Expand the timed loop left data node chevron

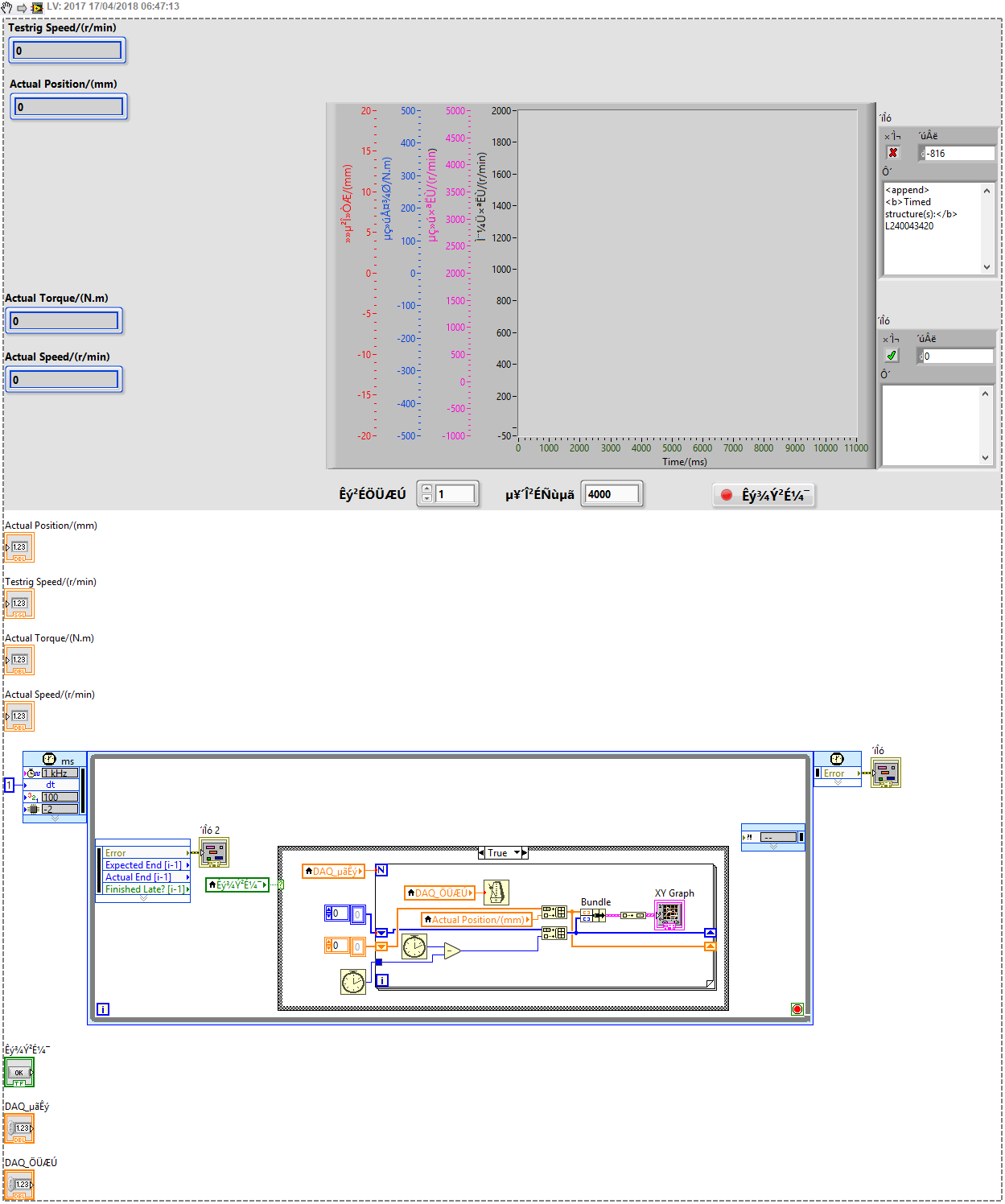[143, 898]
